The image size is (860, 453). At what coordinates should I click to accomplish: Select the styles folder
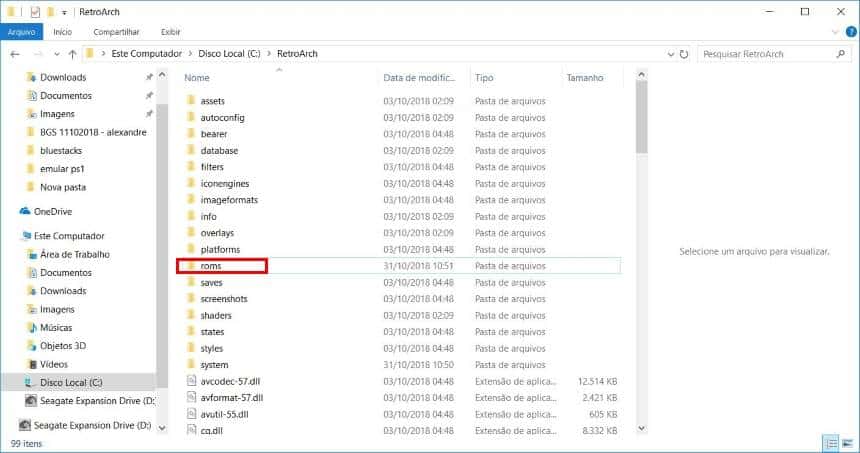[x=211, y=348]
